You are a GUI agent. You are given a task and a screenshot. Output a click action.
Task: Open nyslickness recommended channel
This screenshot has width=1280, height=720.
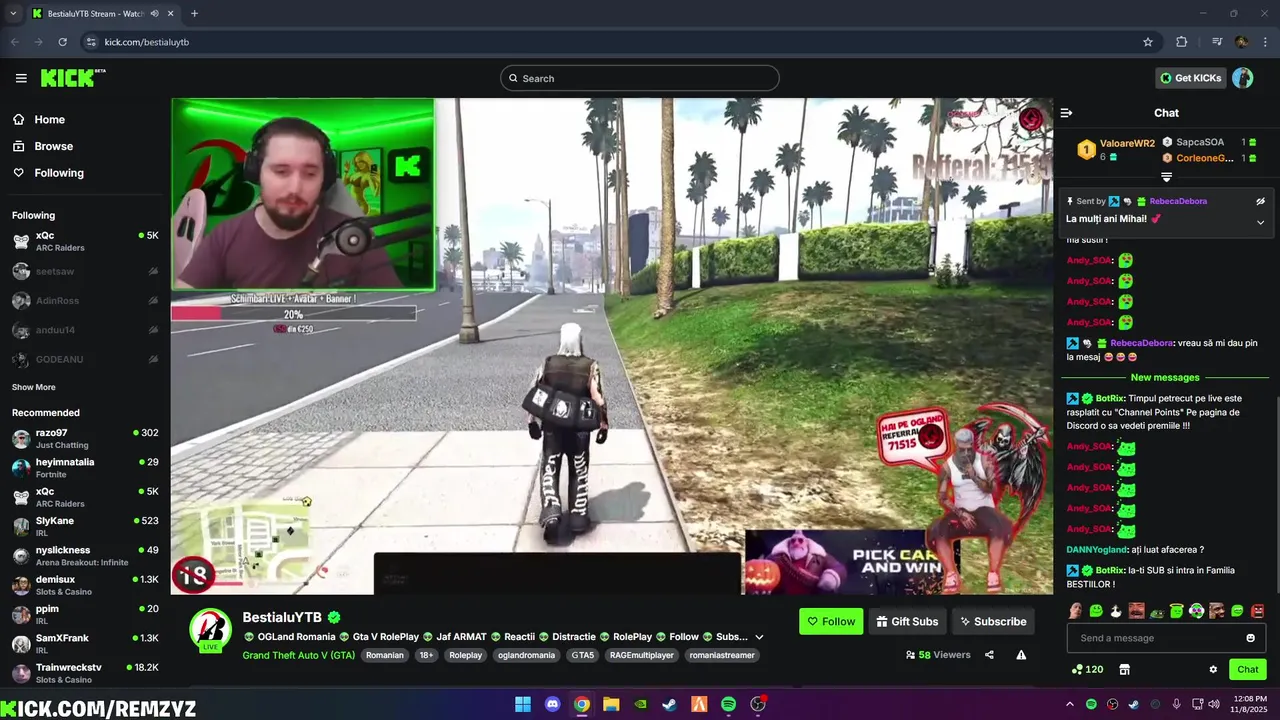85,556
